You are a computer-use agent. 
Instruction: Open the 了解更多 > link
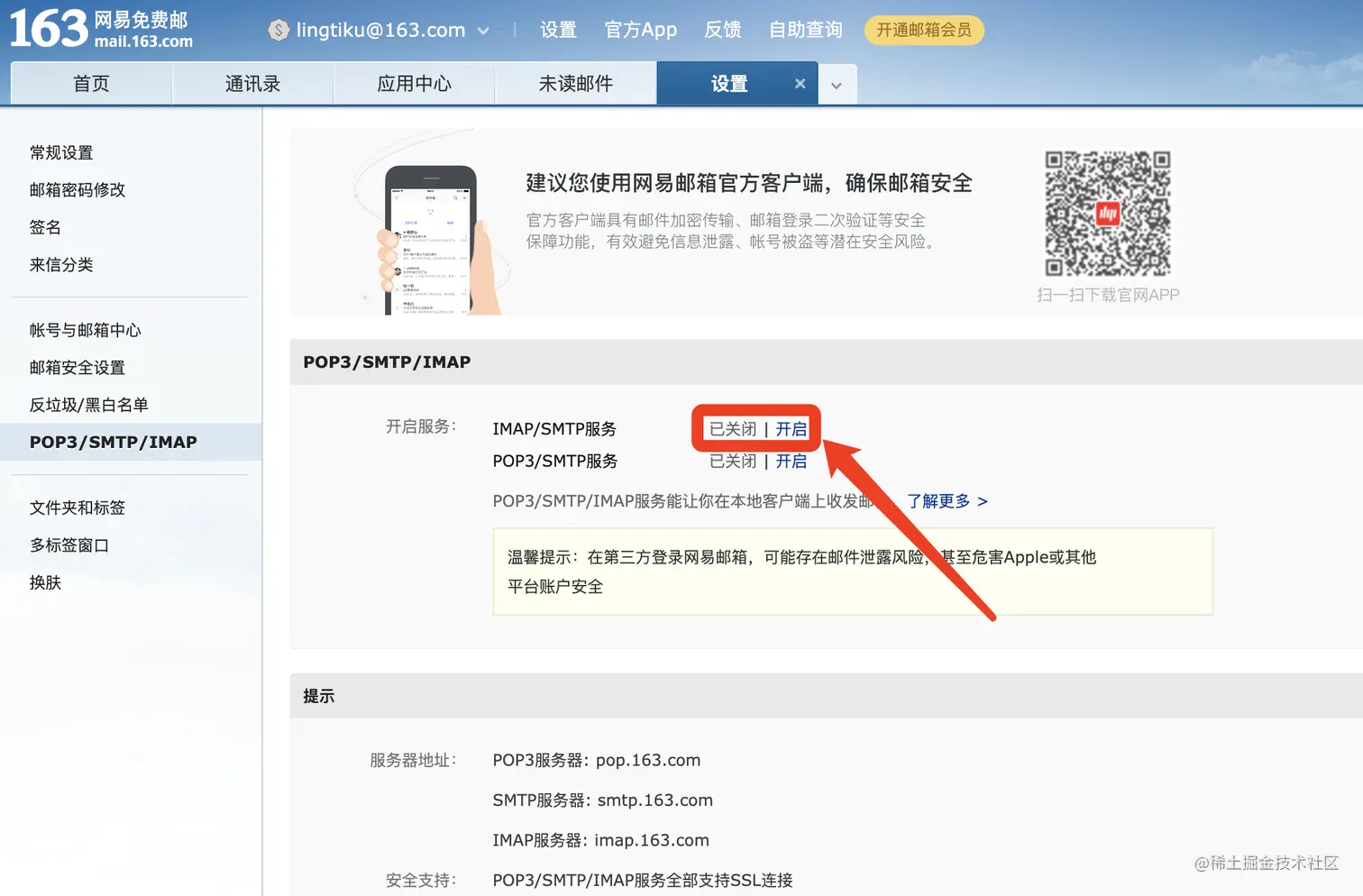coord(947,501)
